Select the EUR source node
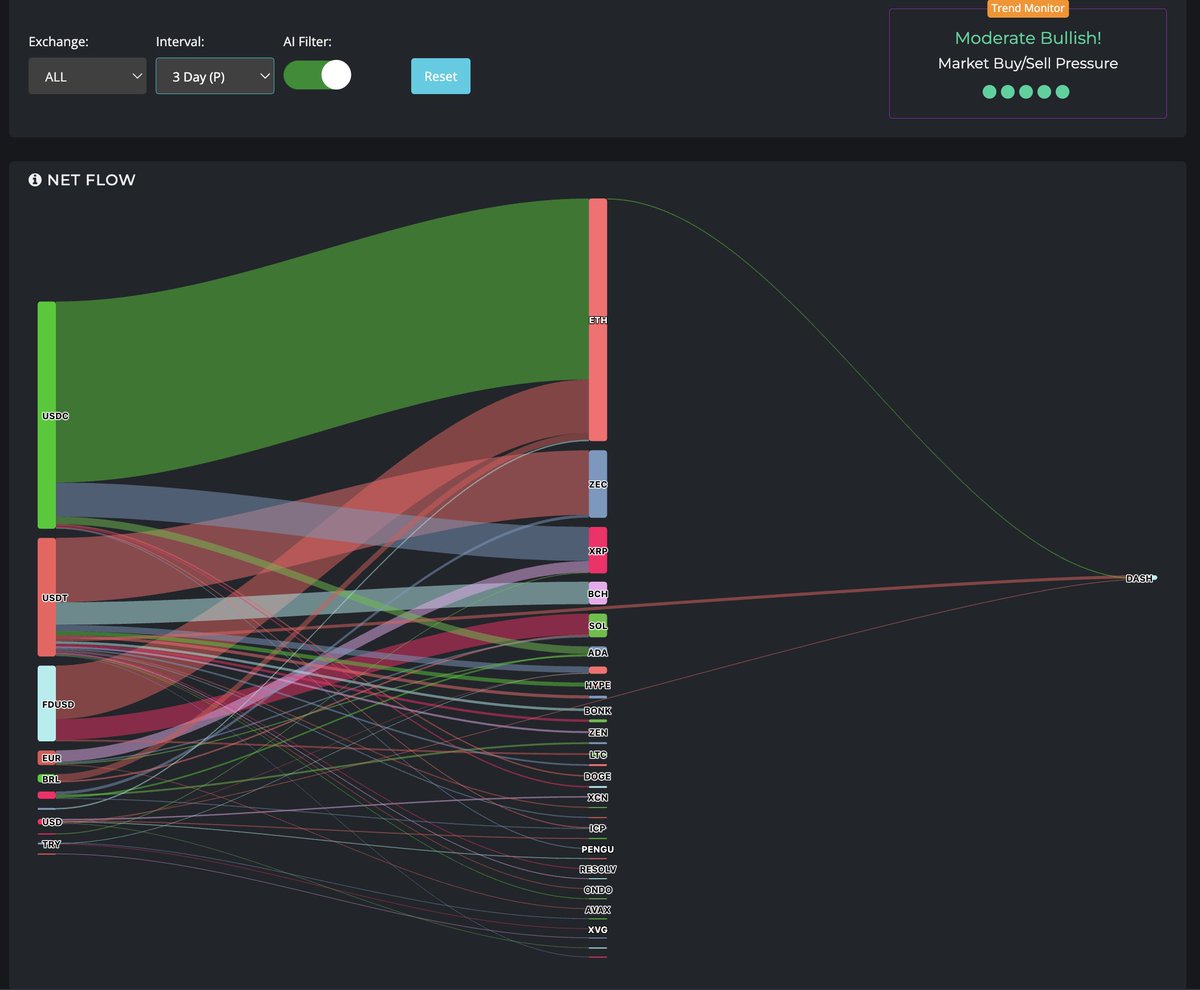This screenshot has width=1200, height=990. (47, 758)
